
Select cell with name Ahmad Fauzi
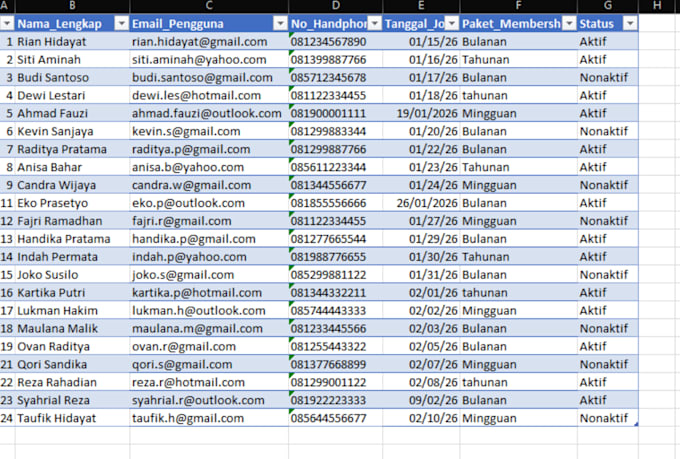[72, 113]
